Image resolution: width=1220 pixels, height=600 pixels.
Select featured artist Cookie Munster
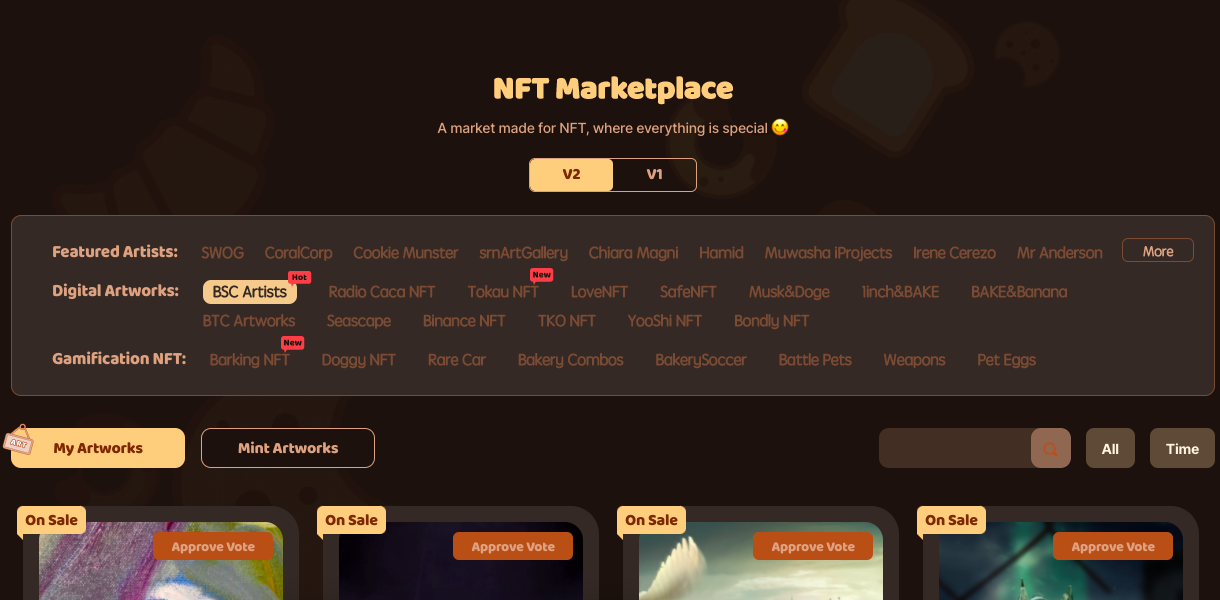[405, 253]
